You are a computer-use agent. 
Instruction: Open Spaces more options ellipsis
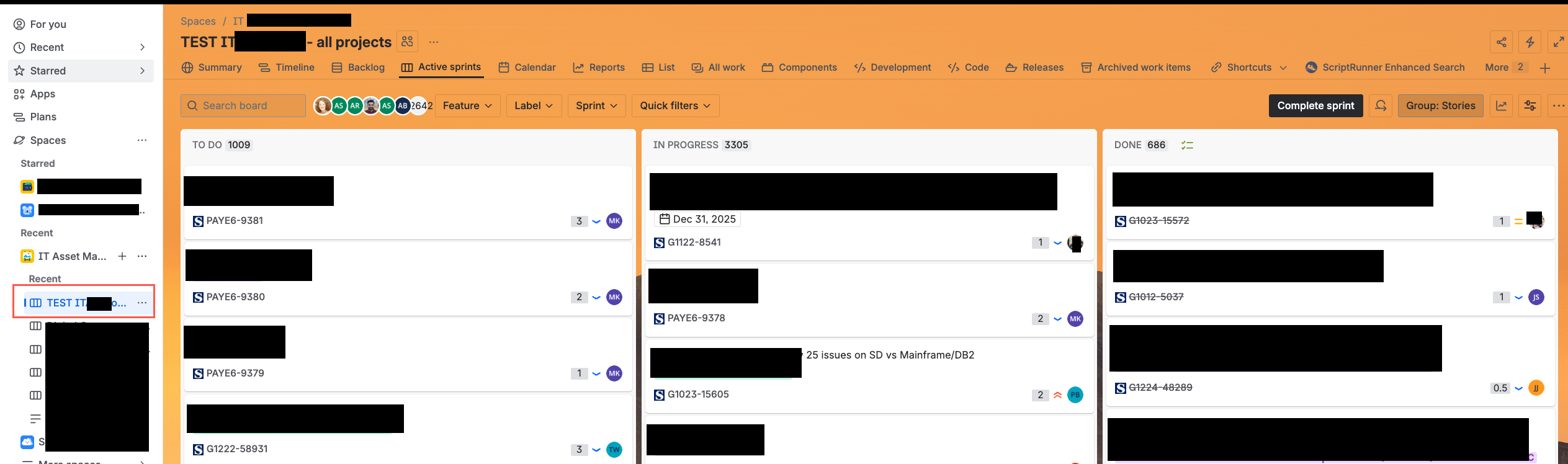point(142,140)
